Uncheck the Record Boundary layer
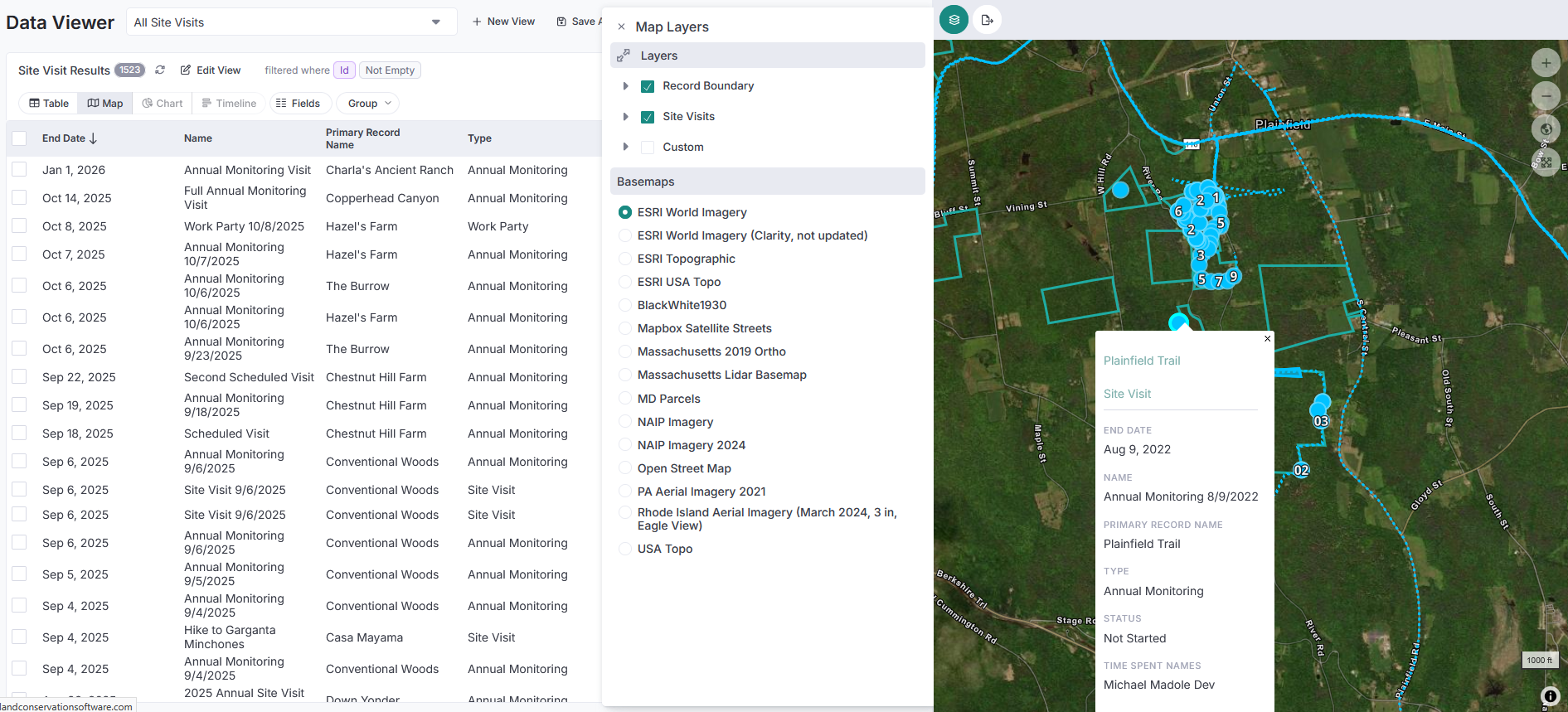The image size is (1568, 712). point(648,86)
